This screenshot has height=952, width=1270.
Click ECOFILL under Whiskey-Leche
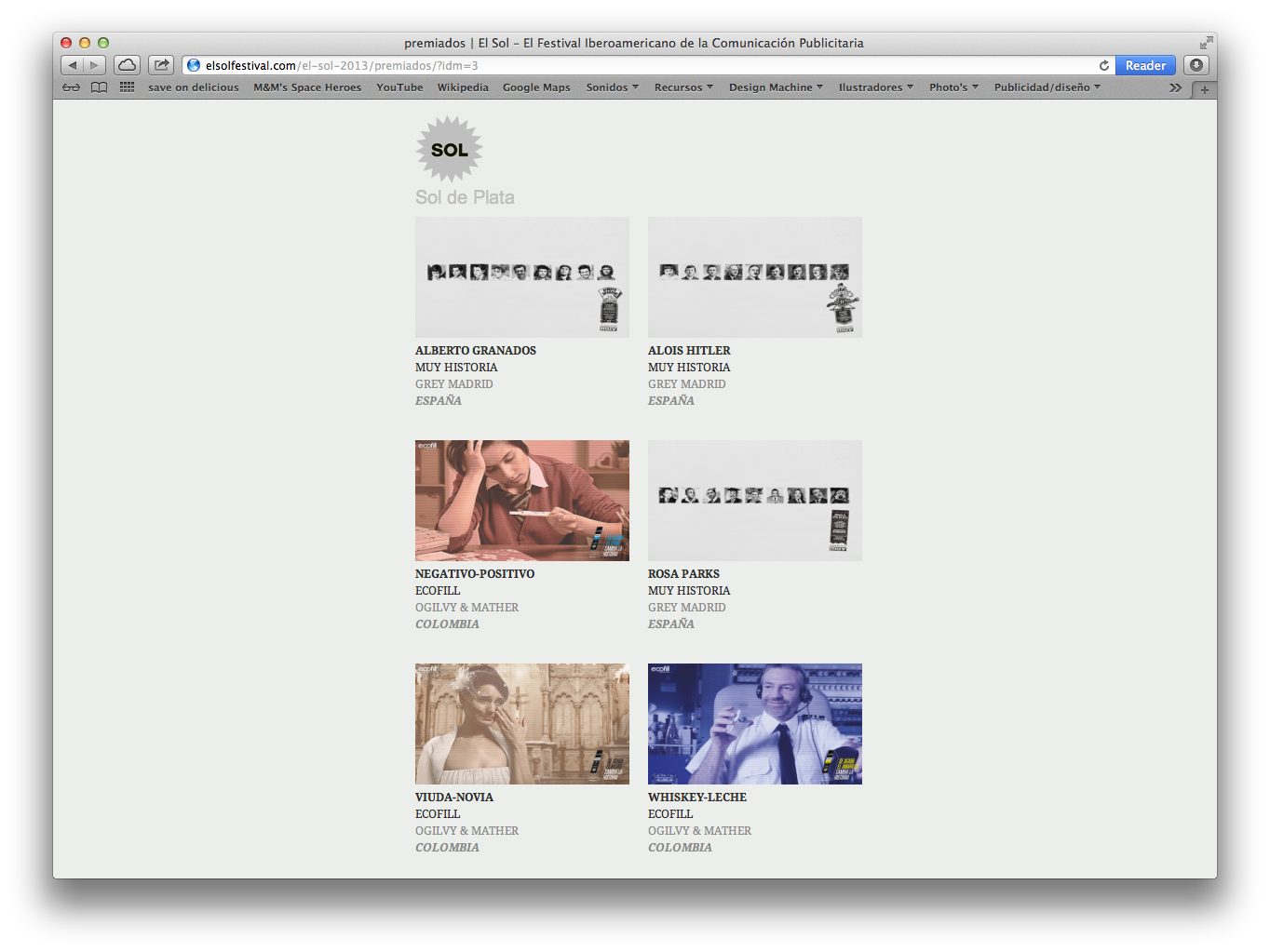[670, 814]
